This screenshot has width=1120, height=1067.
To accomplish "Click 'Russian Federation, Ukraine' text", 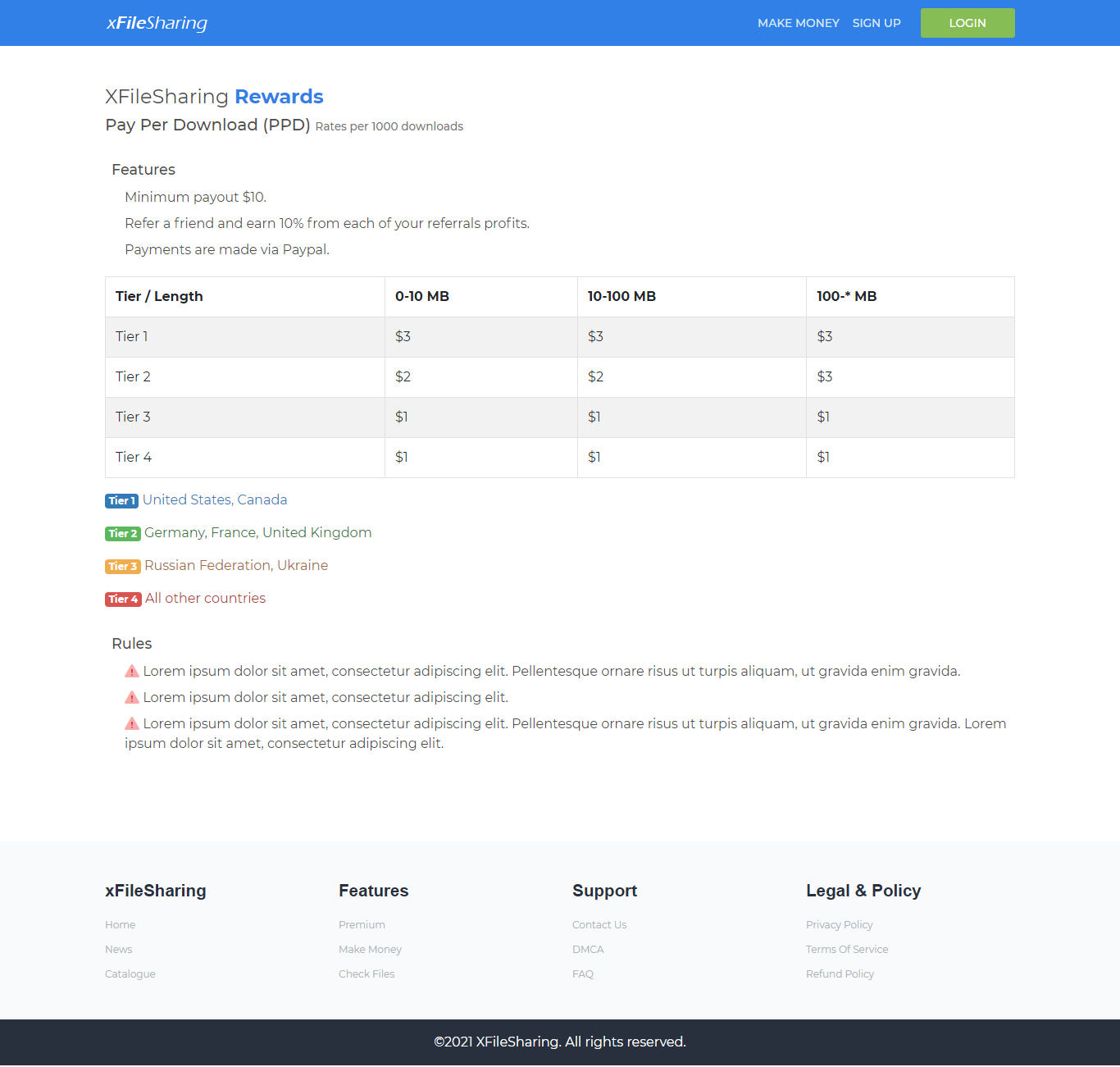I will tap(236, 565).
